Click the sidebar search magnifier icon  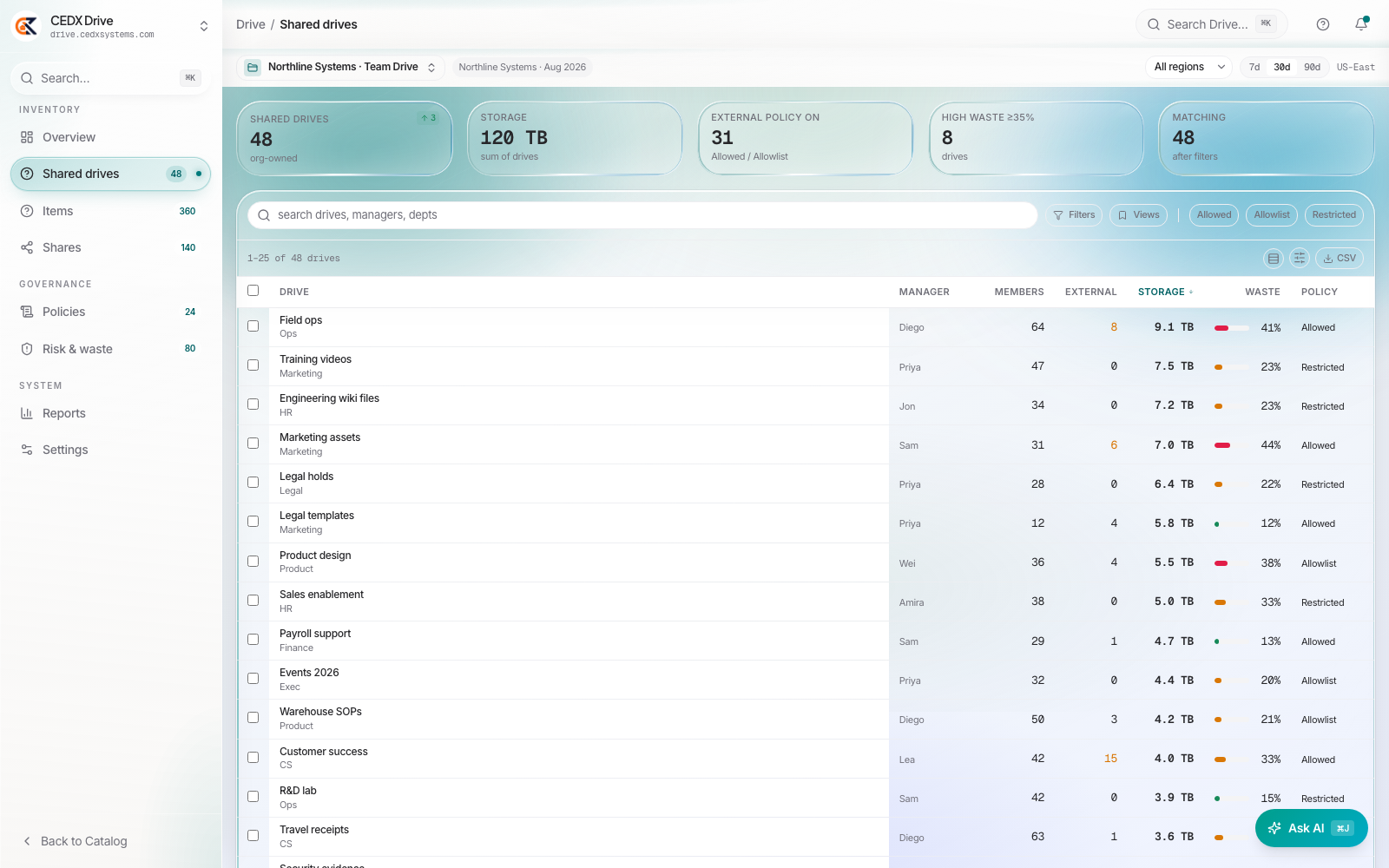pyautogui.click(x=28, y=78)
